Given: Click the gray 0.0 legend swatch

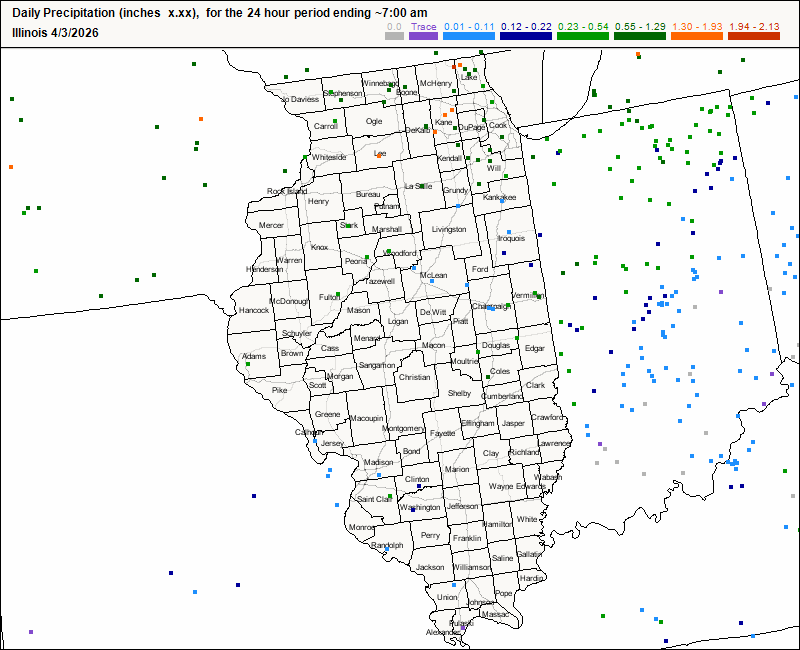Looking at the screenshot, I should click(395, 37).
